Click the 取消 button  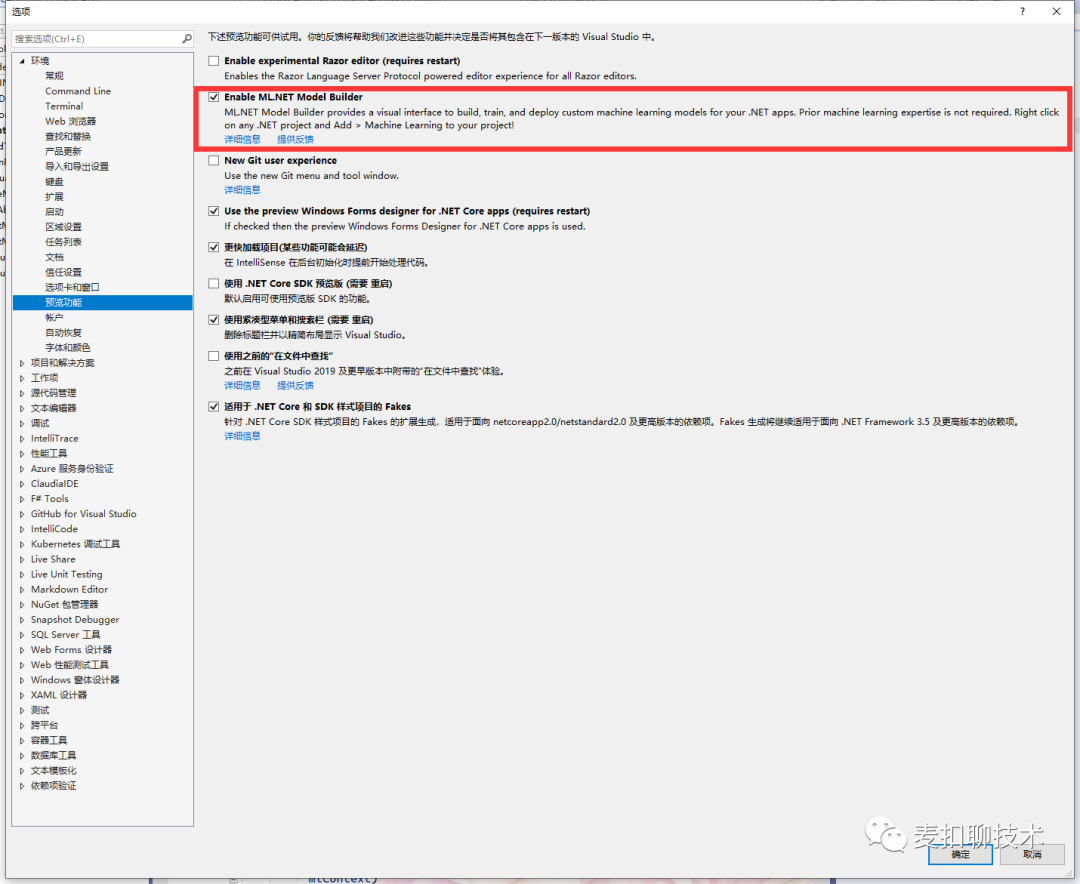pyautogui.click(x=1032, y=854)
